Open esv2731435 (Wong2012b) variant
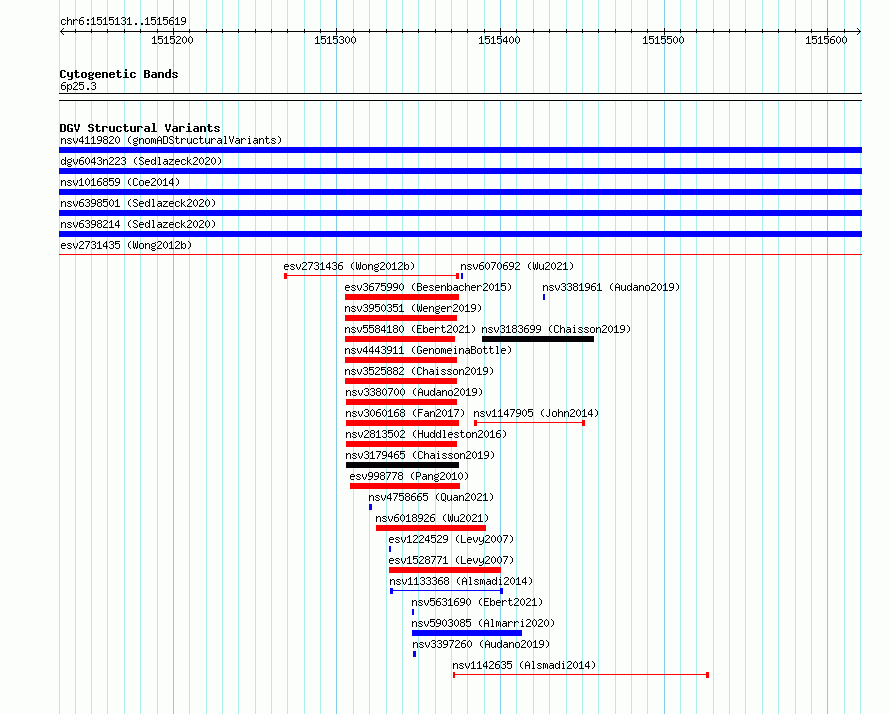The height and width of the screenshot is (714, 890). click(126, 245)
